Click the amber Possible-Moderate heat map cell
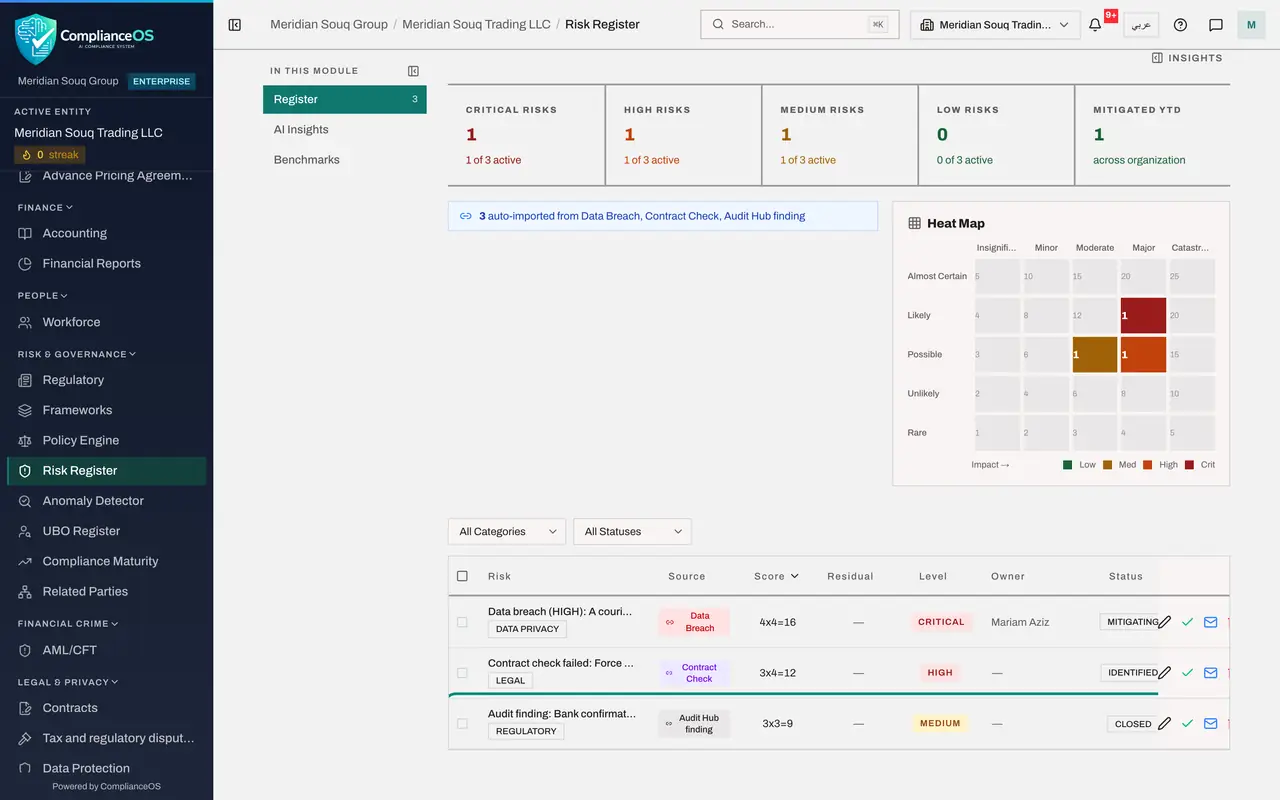 pos(1095,354)
